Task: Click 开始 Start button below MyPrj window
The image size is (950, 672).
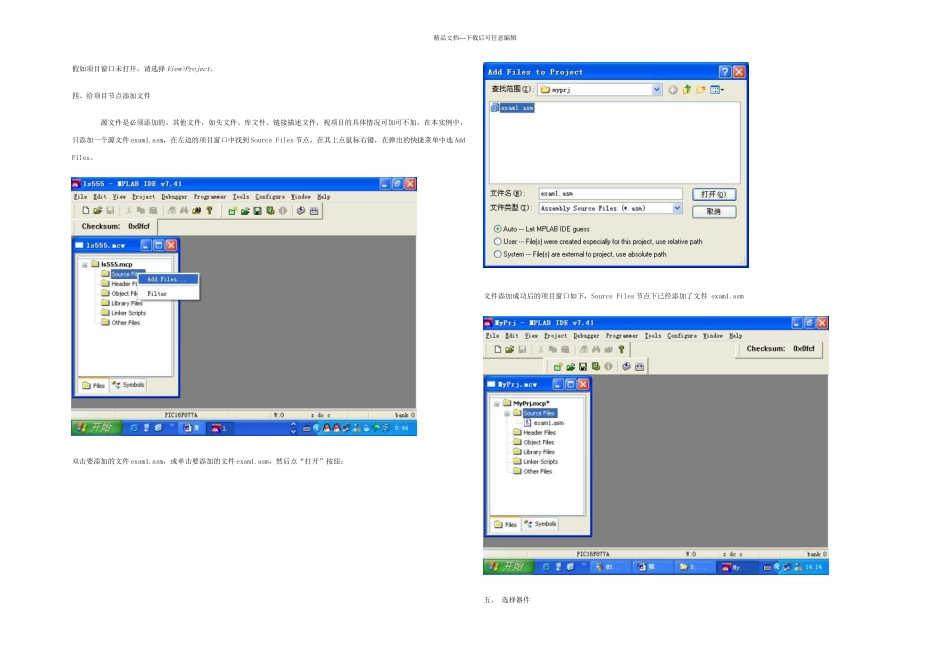Action: 508,567
